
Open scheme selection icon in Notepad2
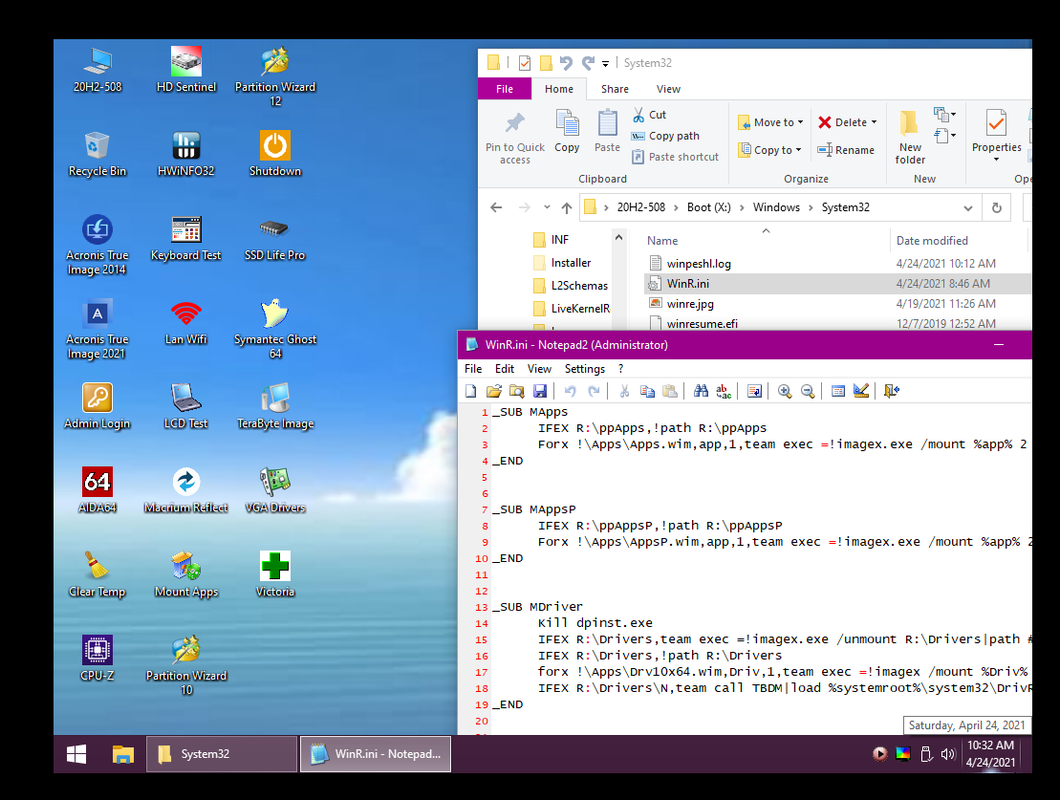[x=838, y=391]
